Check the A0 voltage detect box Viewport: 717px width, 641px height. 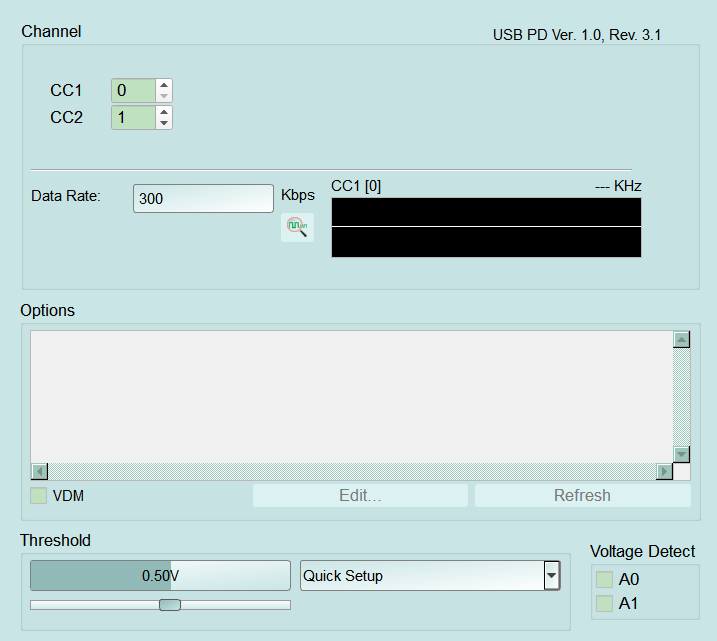tap(605, 579)
